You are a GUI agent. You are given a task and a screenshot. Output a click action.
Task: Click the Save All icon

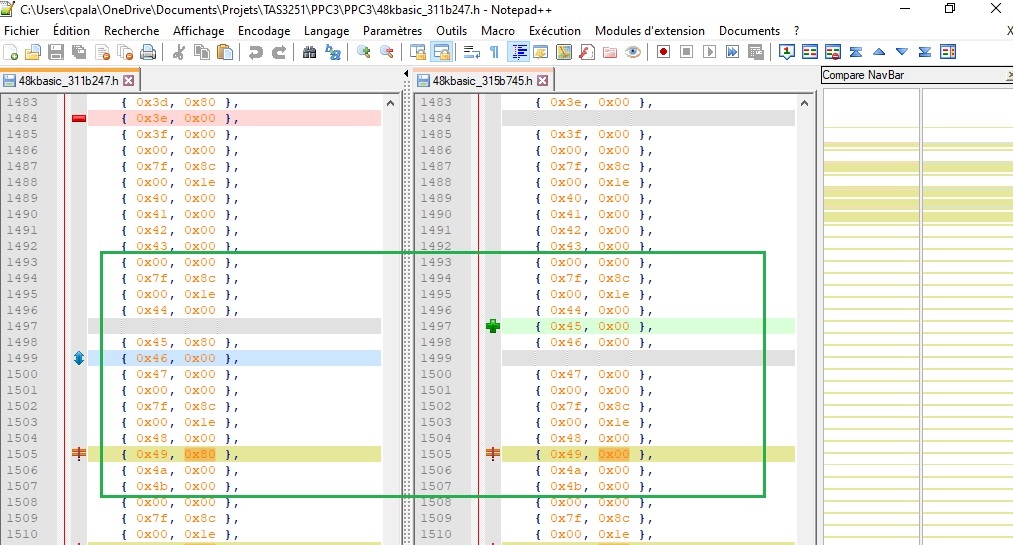pos(79,52)
